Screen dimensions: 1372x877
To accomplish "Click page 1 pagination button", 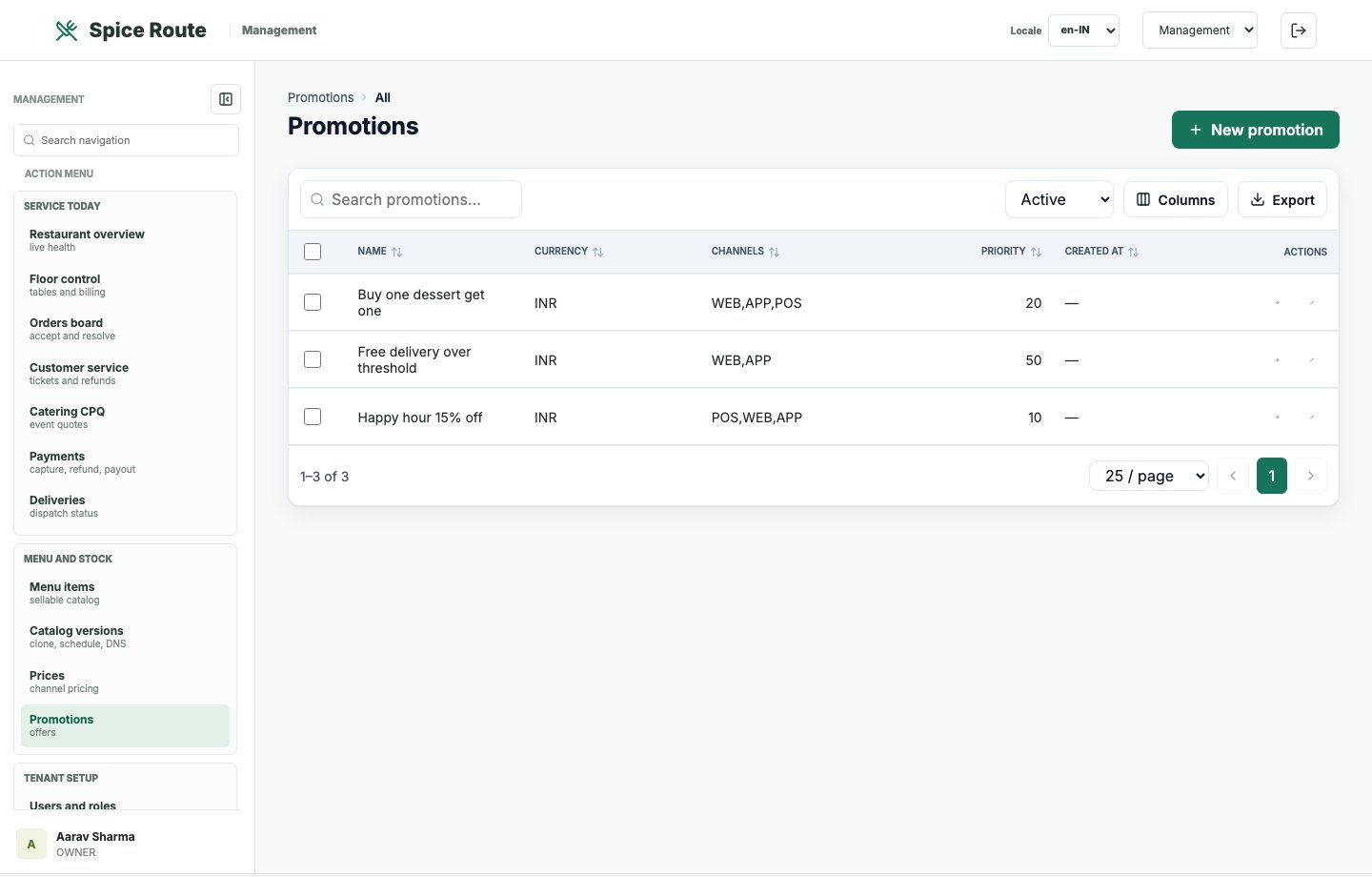I will 1272,476.
